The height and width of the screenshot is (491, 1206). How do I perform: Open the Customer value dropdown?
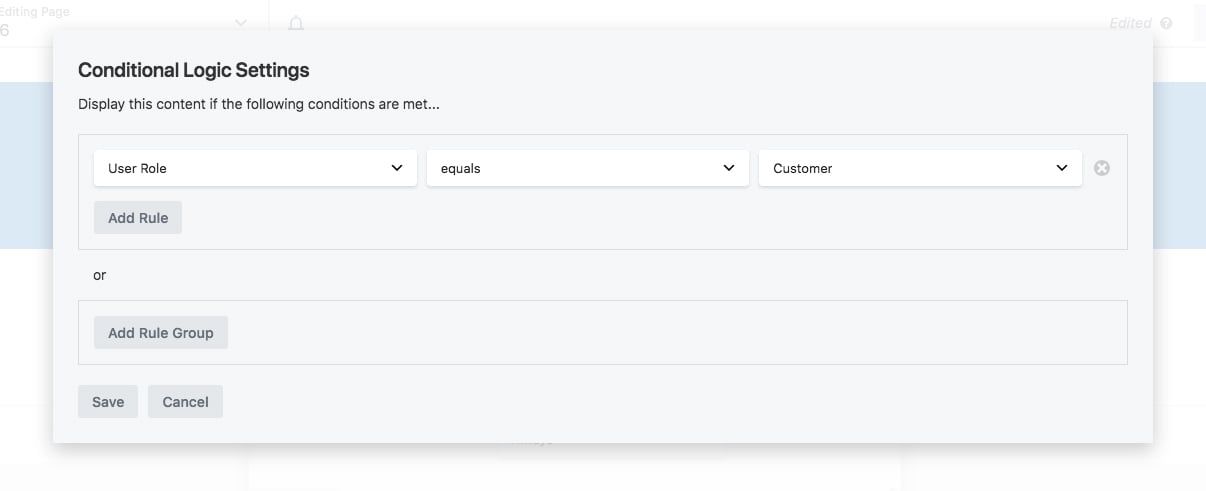click(919, 168)
